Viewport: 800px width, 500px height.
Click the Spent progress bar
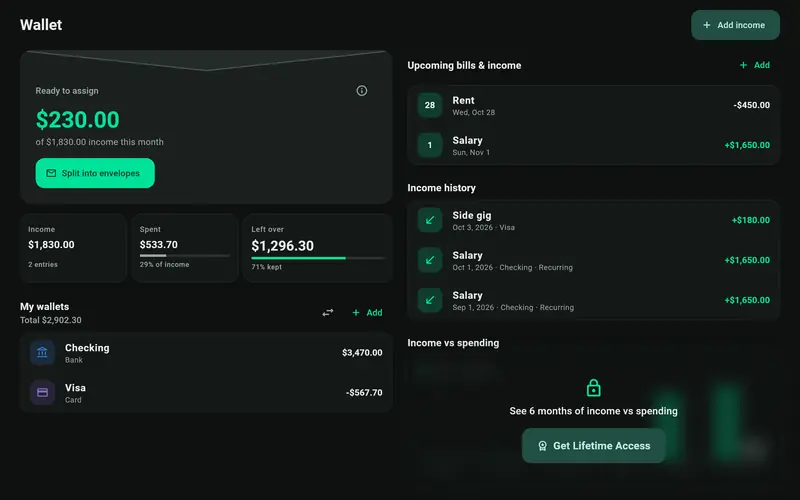pyautogui.click(x=185, y=255)
